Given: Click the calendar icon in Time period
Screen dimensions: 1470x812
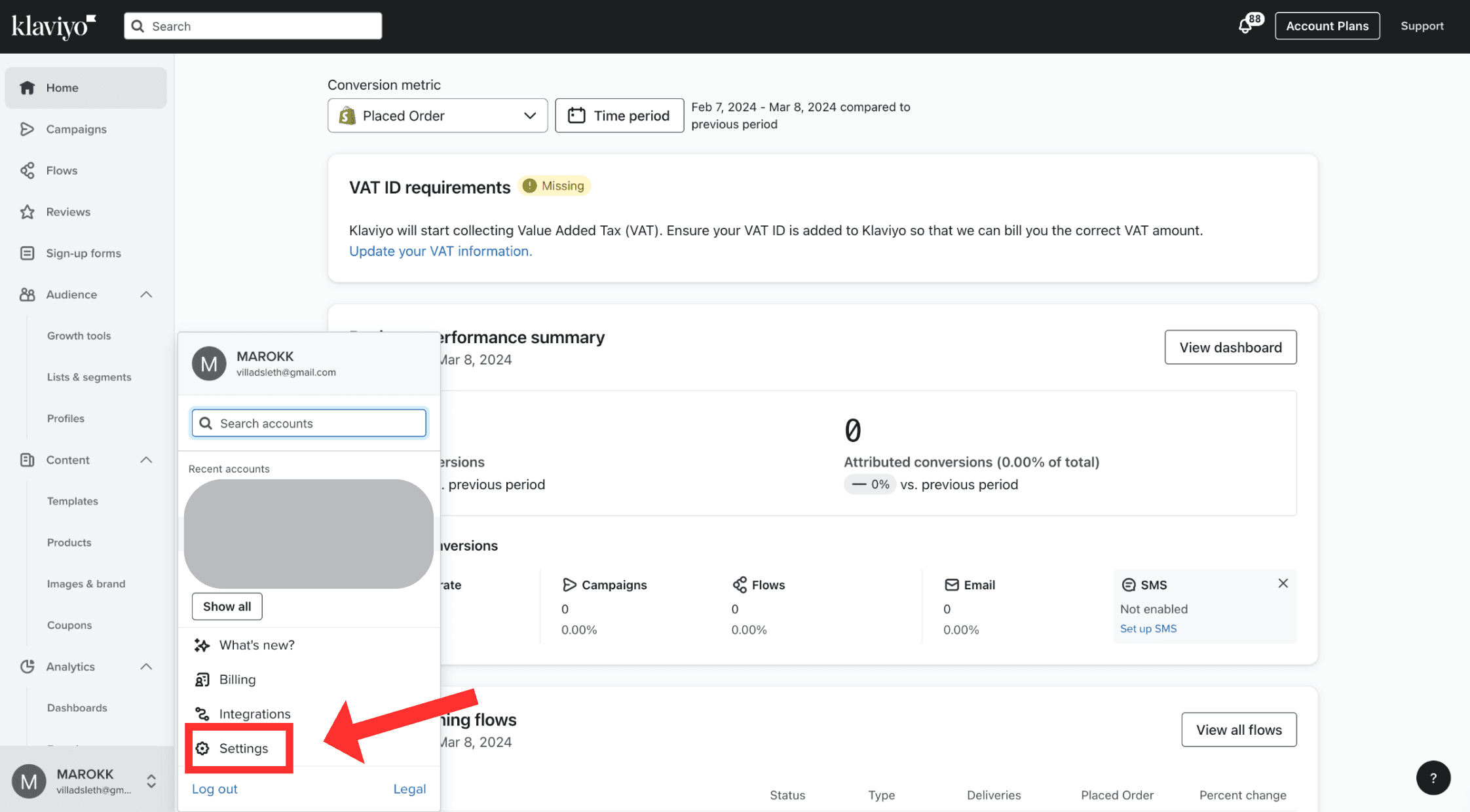Looking at the screenshot, I should (576, 115).
